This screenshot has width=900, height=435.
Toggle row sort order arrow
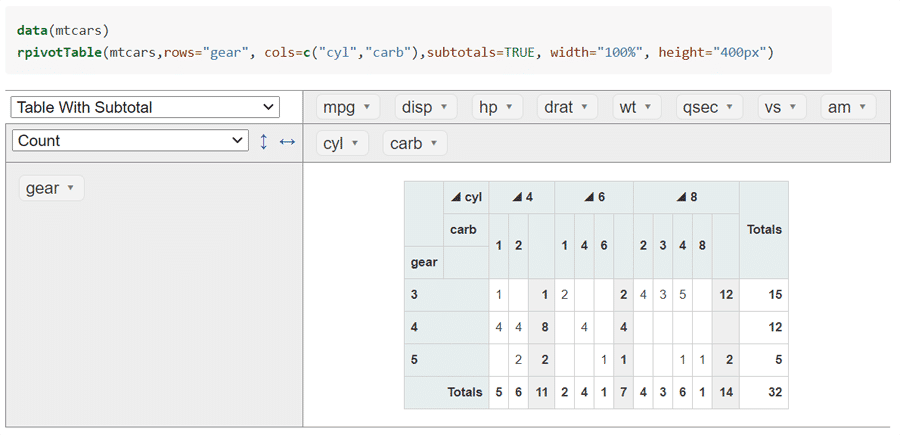coord(264,141)
